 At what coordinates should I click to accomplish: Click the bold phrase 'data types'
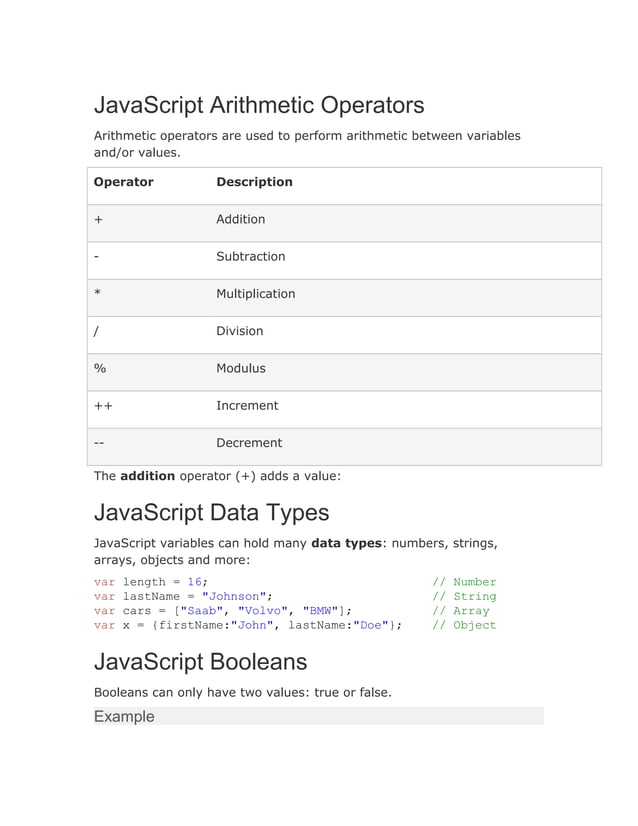click(x=346, y=543)
